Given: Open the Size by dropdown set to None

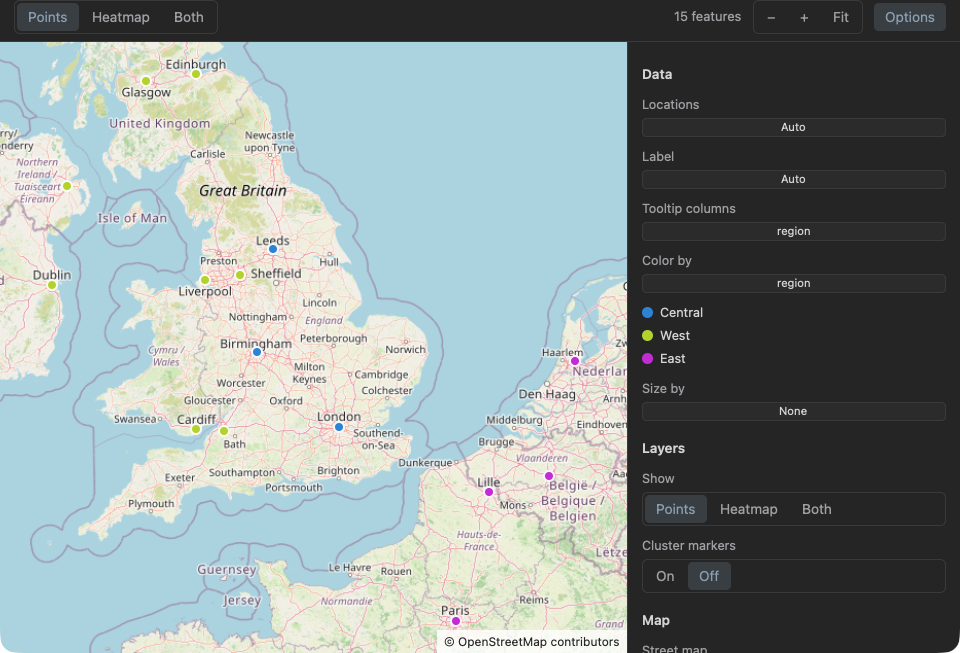Looking at the screenshot, I should click(x=793, y=411).
